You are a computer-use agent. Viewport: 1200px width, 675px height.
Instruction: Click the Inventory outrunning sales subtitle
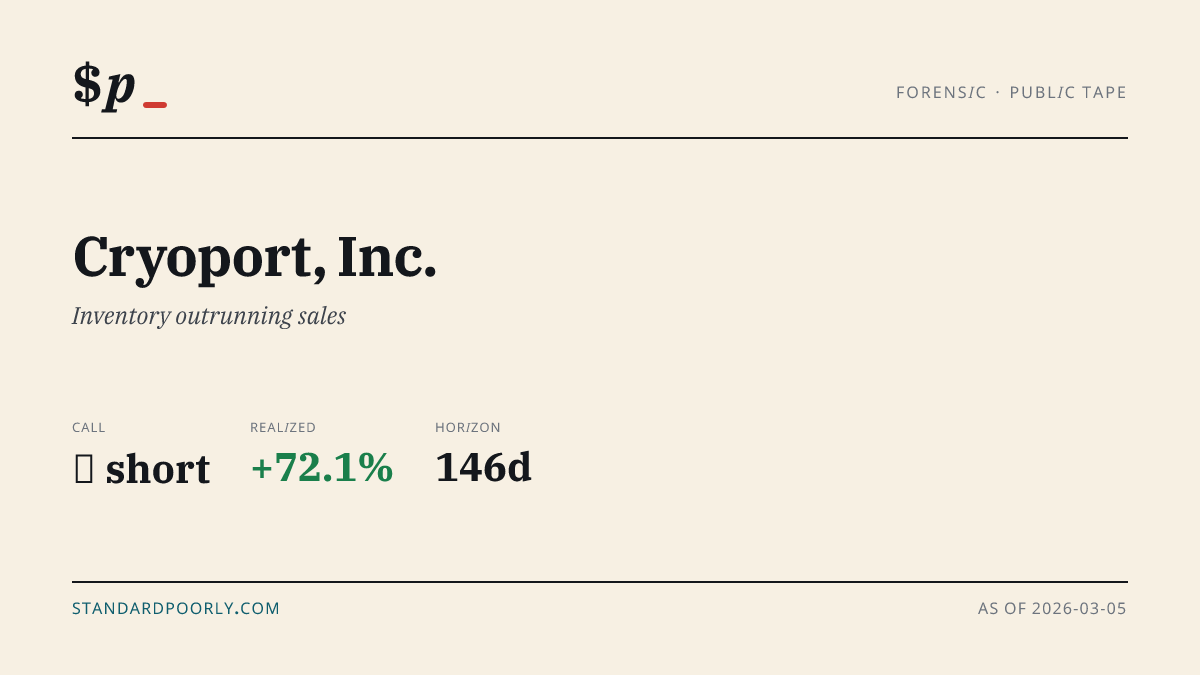click(209, 316)
